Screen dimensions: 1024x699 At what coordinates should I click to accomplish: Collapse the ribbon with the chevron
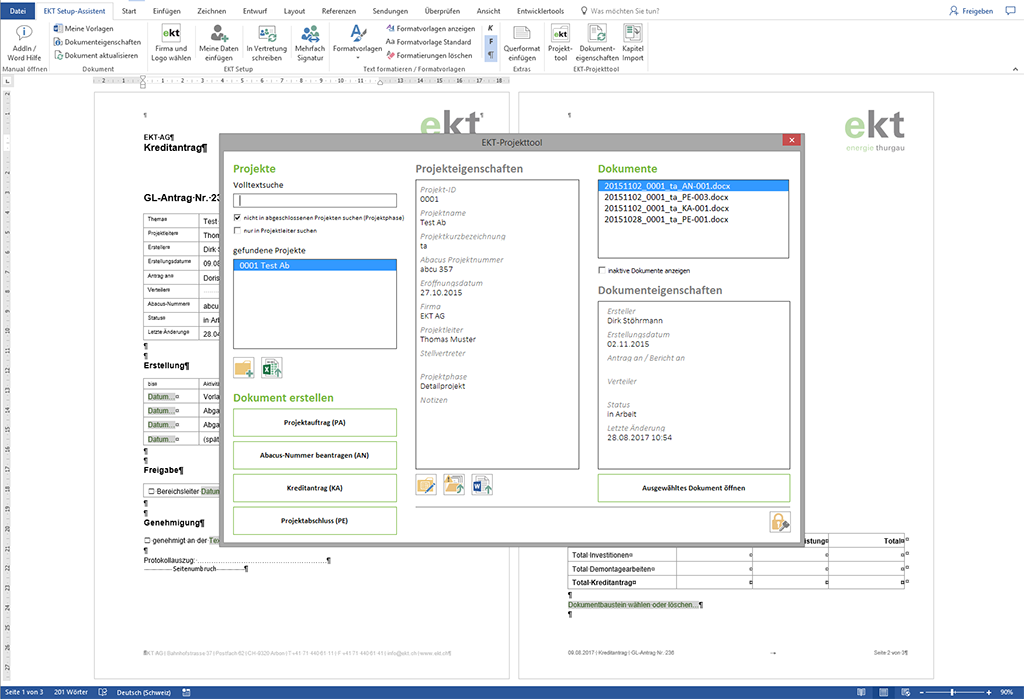click(x=1016, y=69)
